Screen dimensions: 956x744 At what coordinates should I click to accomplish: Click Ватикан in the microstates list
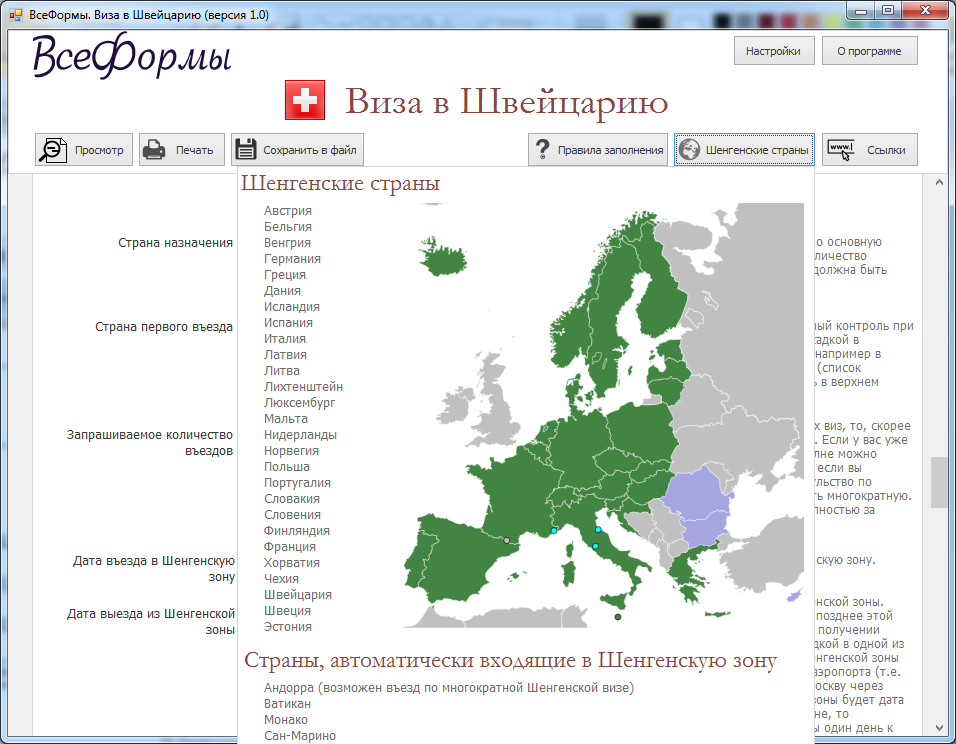287,704
